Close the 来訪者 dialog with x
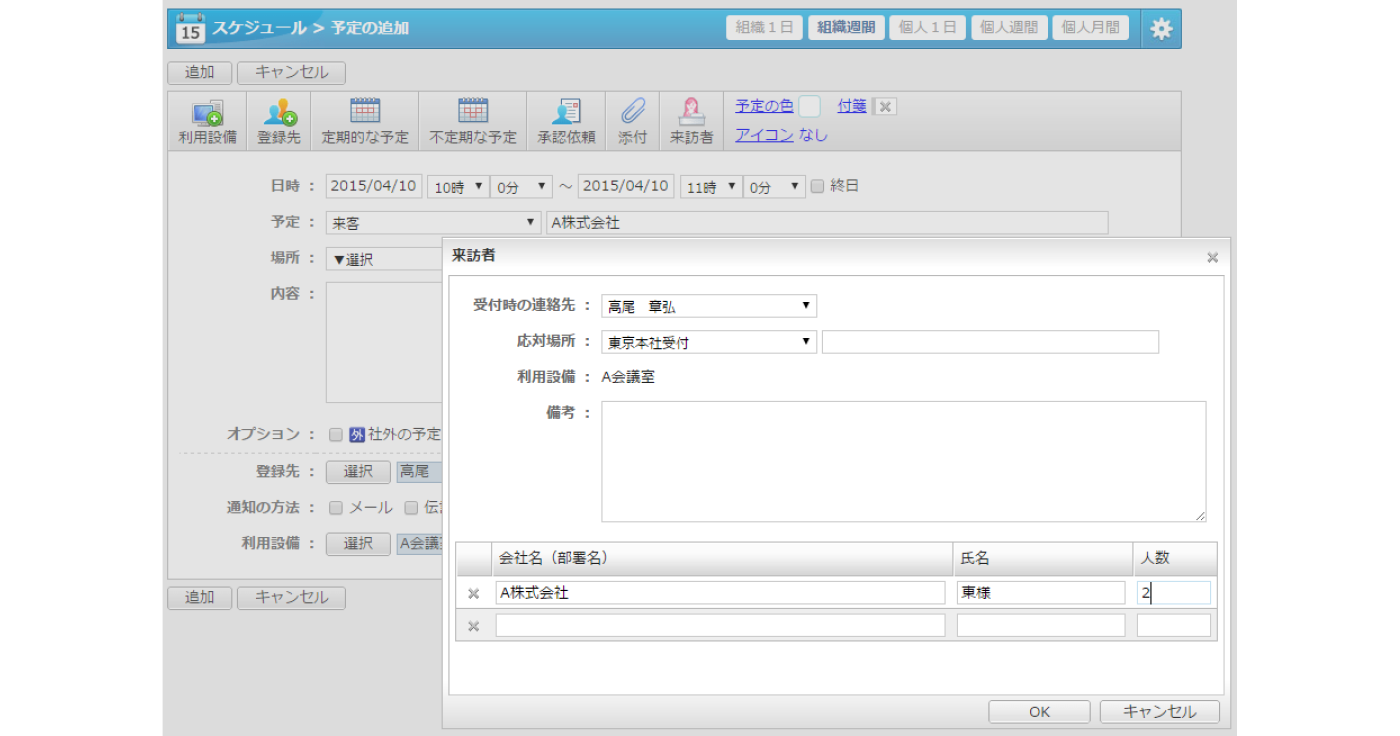 (1212, 257)
